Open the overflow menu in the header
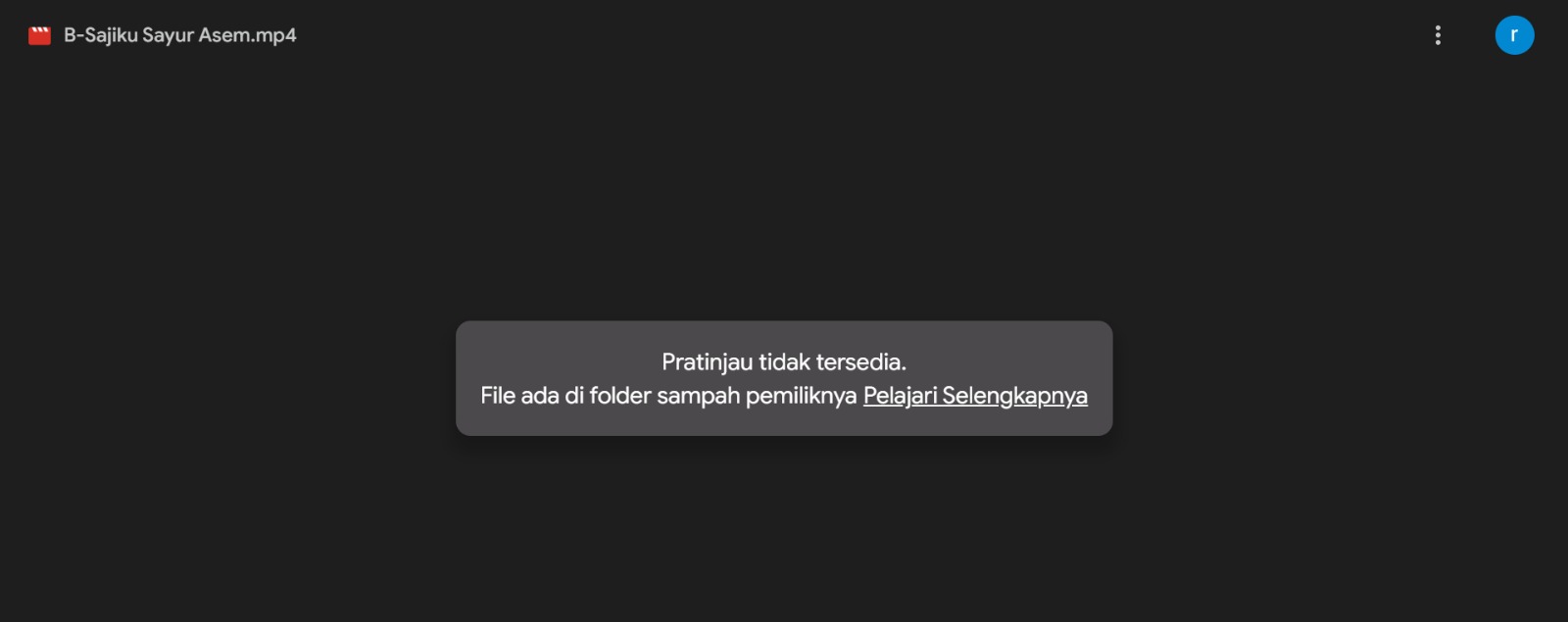This screenshot has height=622, width=1568. coord(1438,35)
